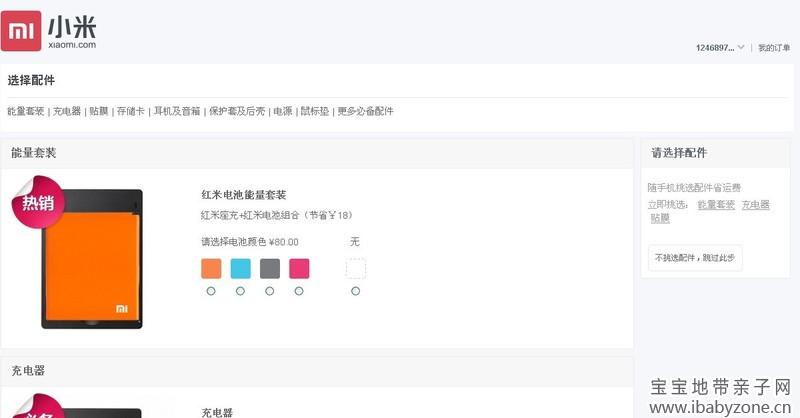
Task: Select radio button under gray swatch
Action: point(269,291)
